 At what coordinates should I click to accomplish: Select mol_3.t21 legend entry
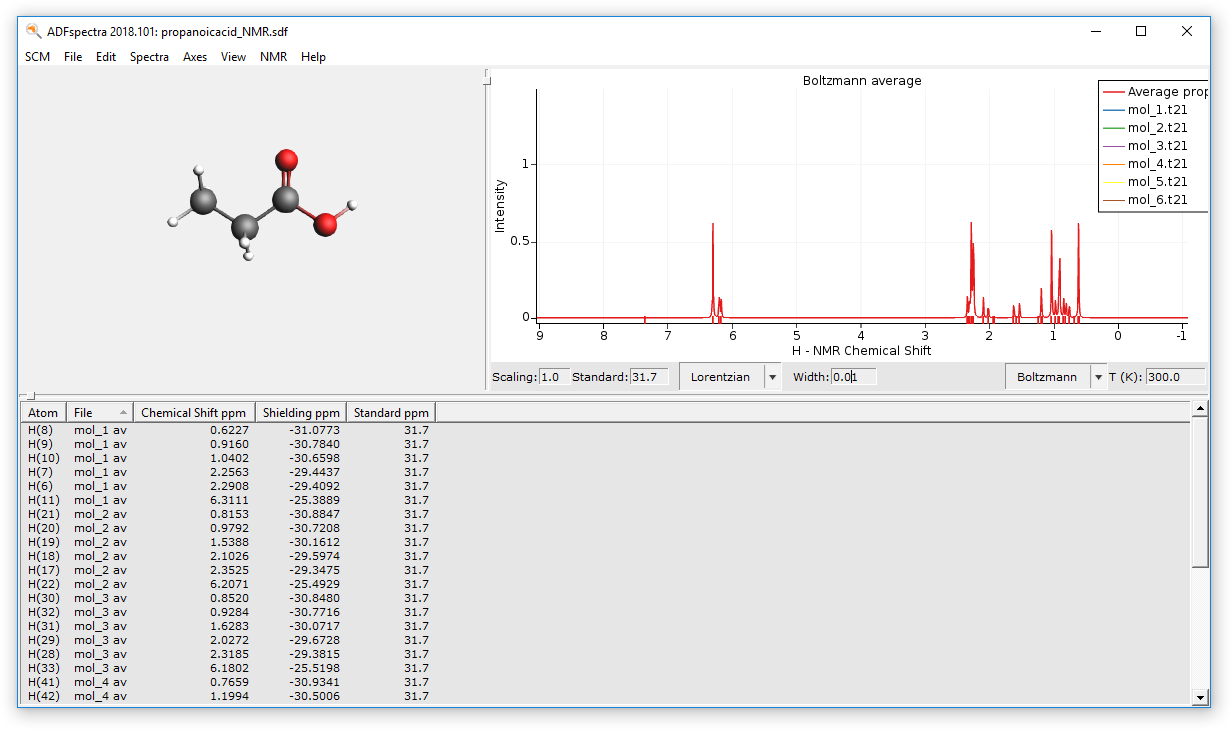(x=1145, y=146)
